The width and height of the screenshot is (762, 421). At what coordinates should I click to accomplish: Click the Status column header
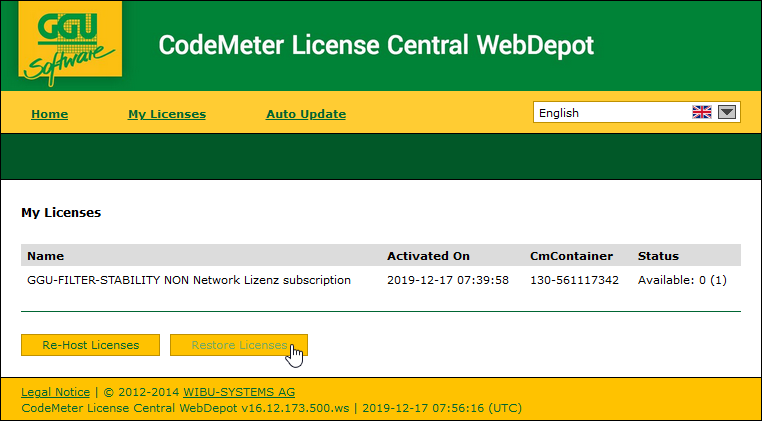coord(658,256)
